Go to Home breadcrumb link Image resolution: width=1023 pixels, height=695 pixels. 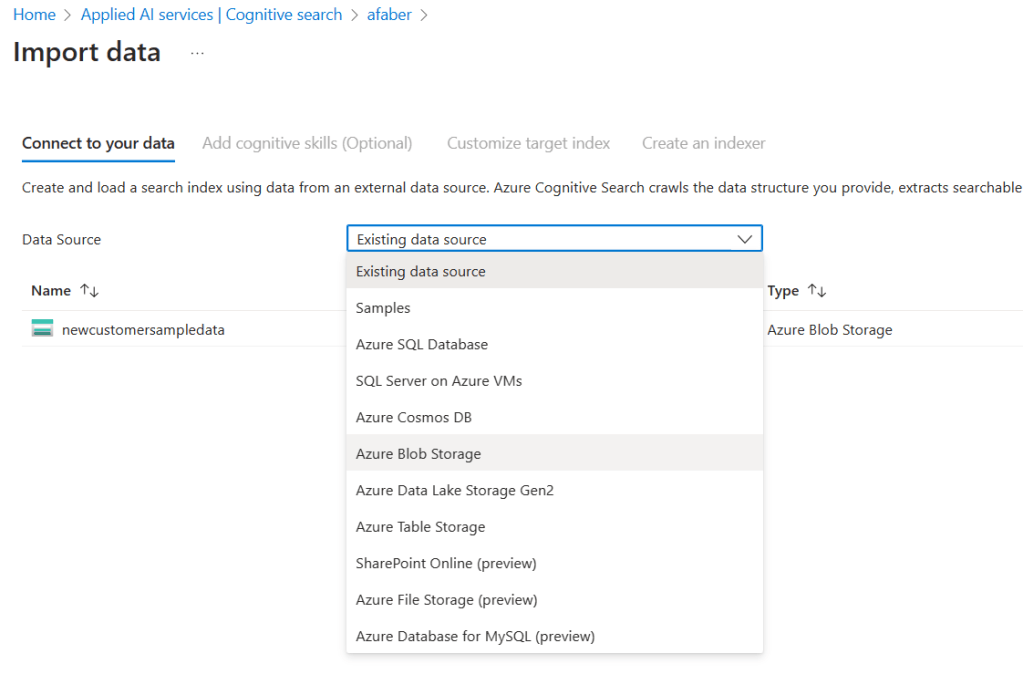(34, 15)
